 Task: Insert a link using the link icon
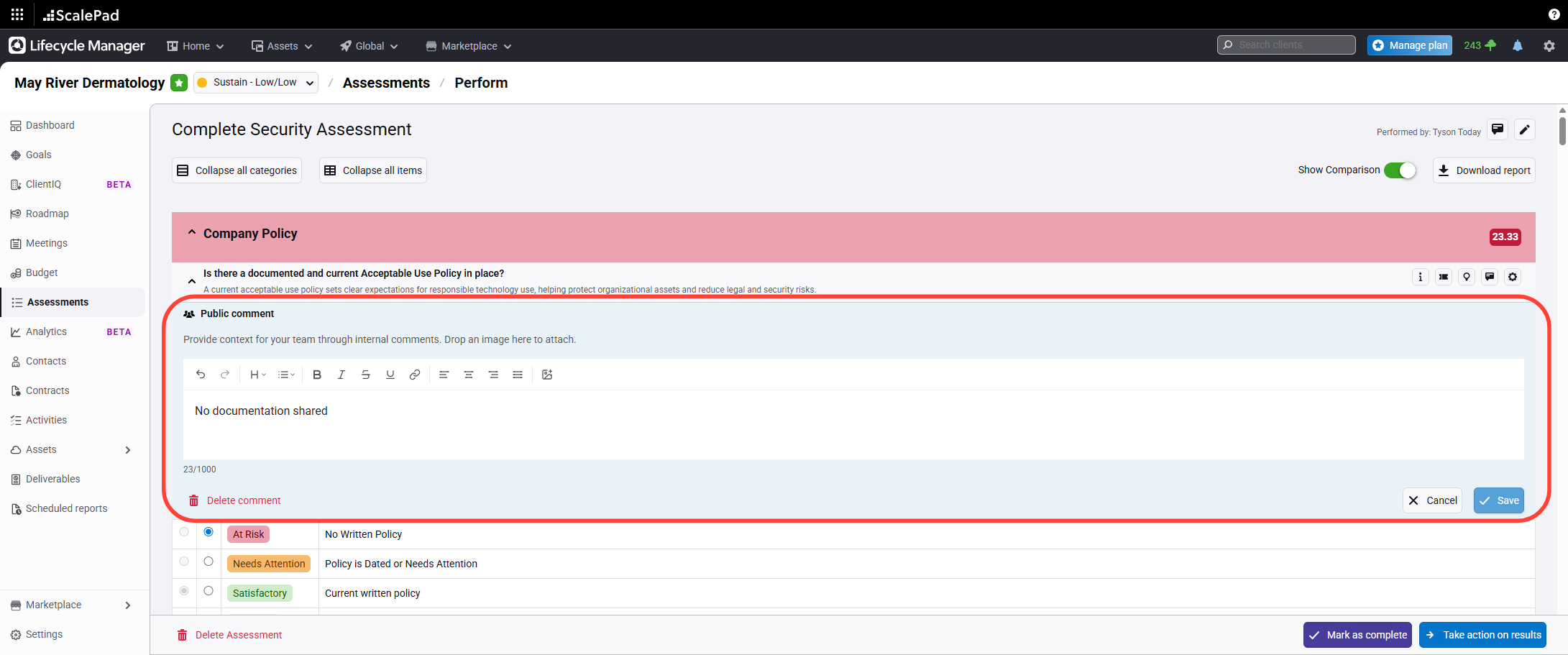415,375
